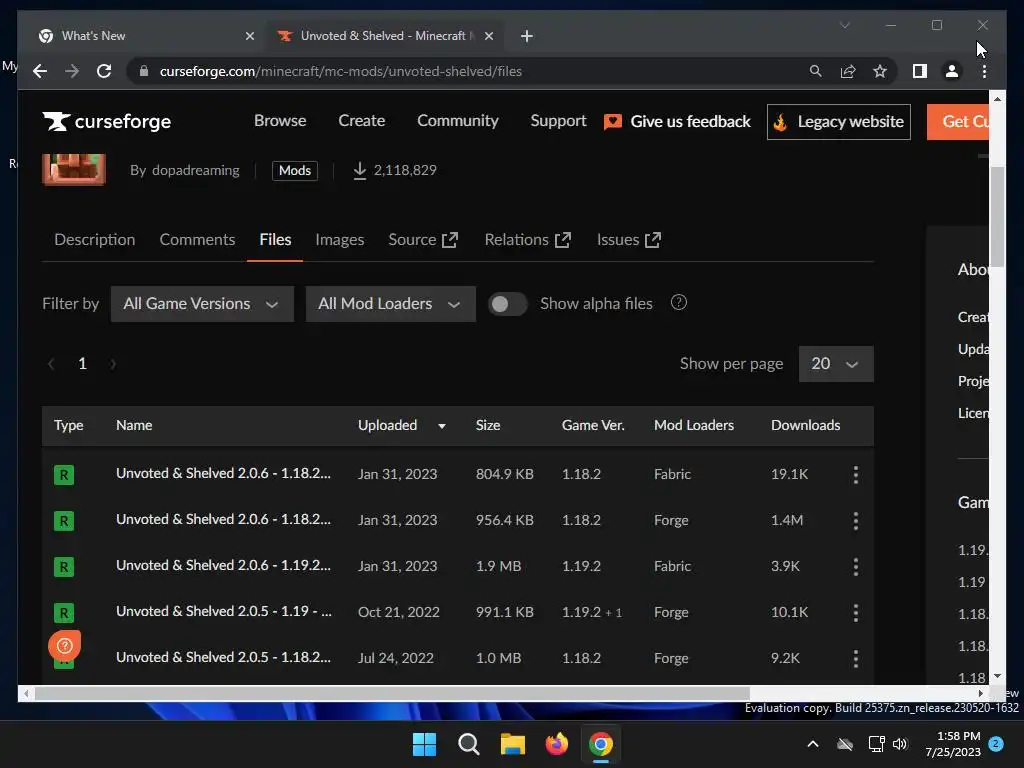Screen dimensions: 1024x768
Task: Open the Images tab
Action: [x=340, y=240]
